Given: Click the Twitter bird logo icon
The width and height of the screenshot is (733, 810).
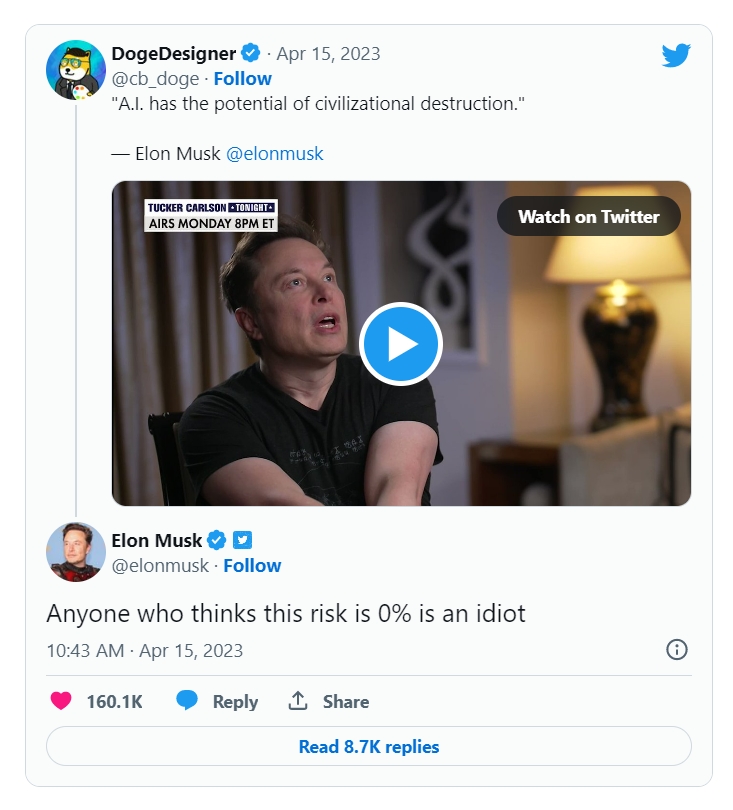Looking at the screenshot, I should [676, 55].
